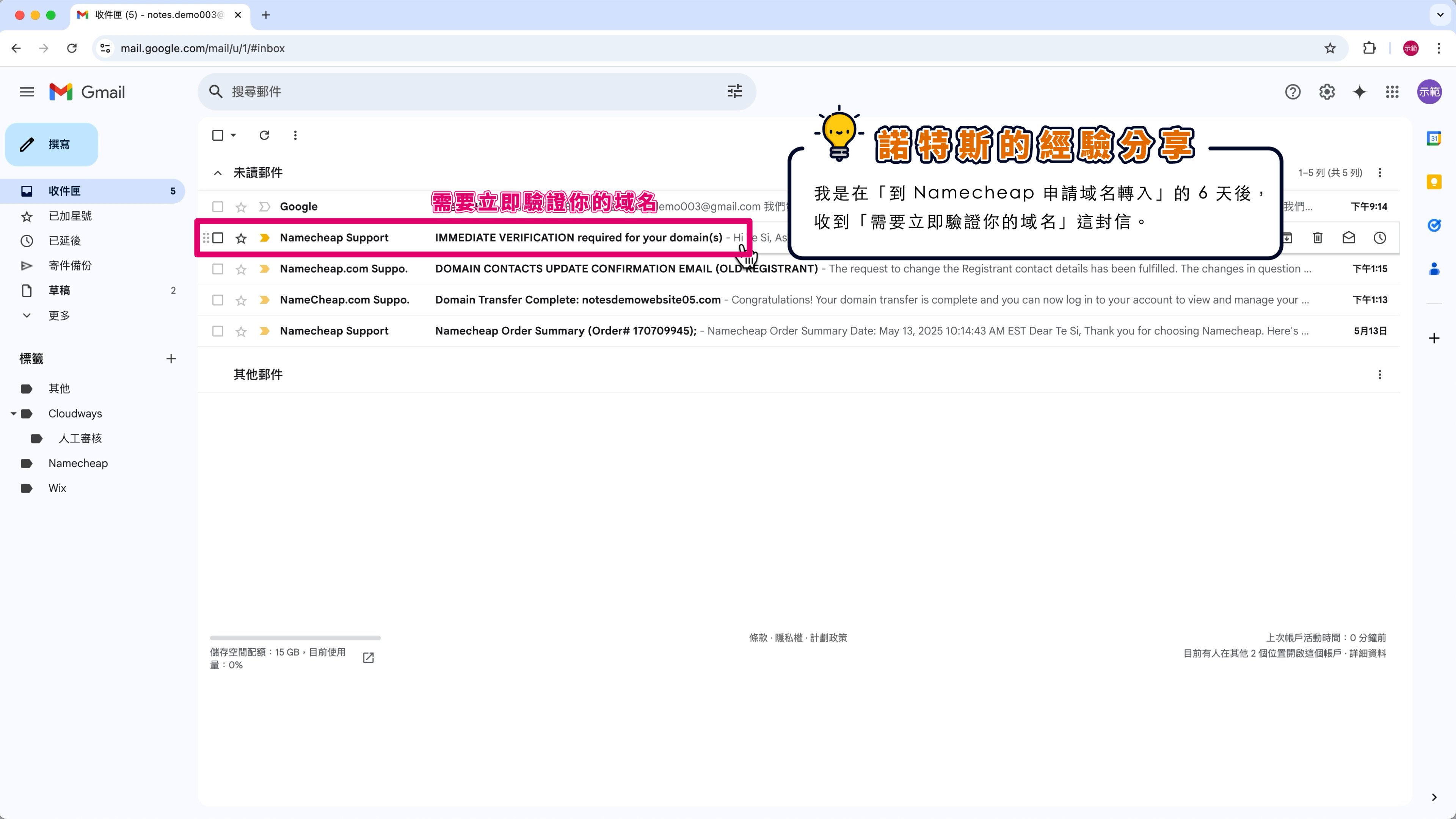Viewport: 1456px width, 819px height.
Task: Snooze the Namecheap Support verification email
Action: [x=1380, y=238]
